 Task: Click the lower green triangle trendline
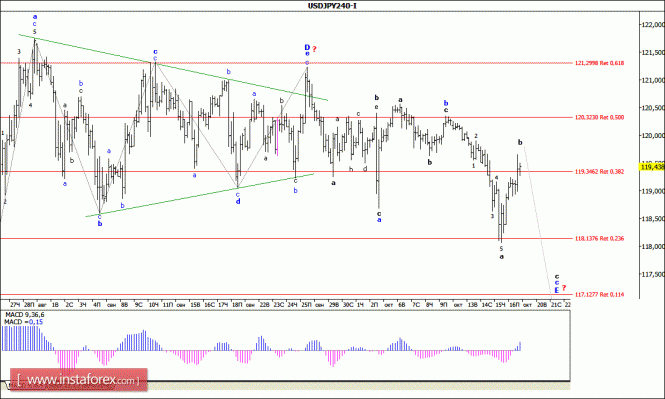pos(200,195)
